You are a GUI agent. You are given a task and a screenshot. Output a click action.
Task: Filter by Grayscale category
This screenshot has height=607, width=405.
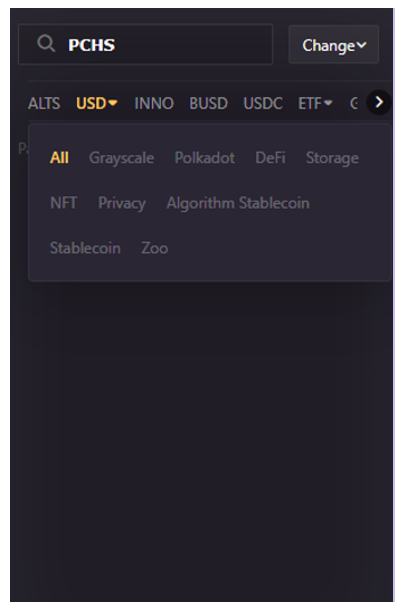pyautogui.click(x=122, y=158)
